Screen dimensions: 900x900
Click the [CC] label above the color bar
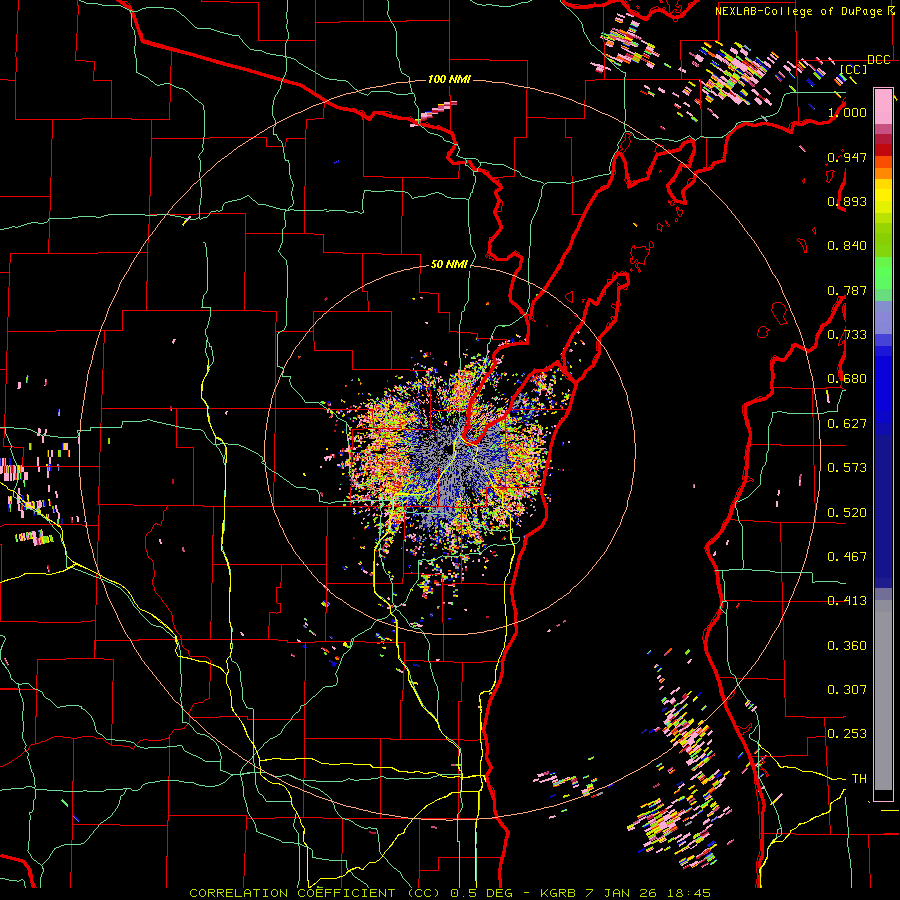[854, 69]
